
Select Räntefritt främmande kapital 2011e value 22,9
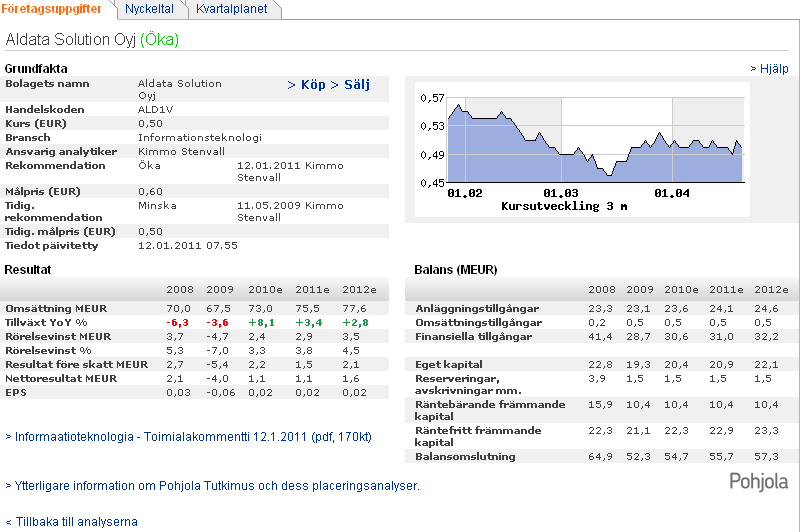(721, 430)
